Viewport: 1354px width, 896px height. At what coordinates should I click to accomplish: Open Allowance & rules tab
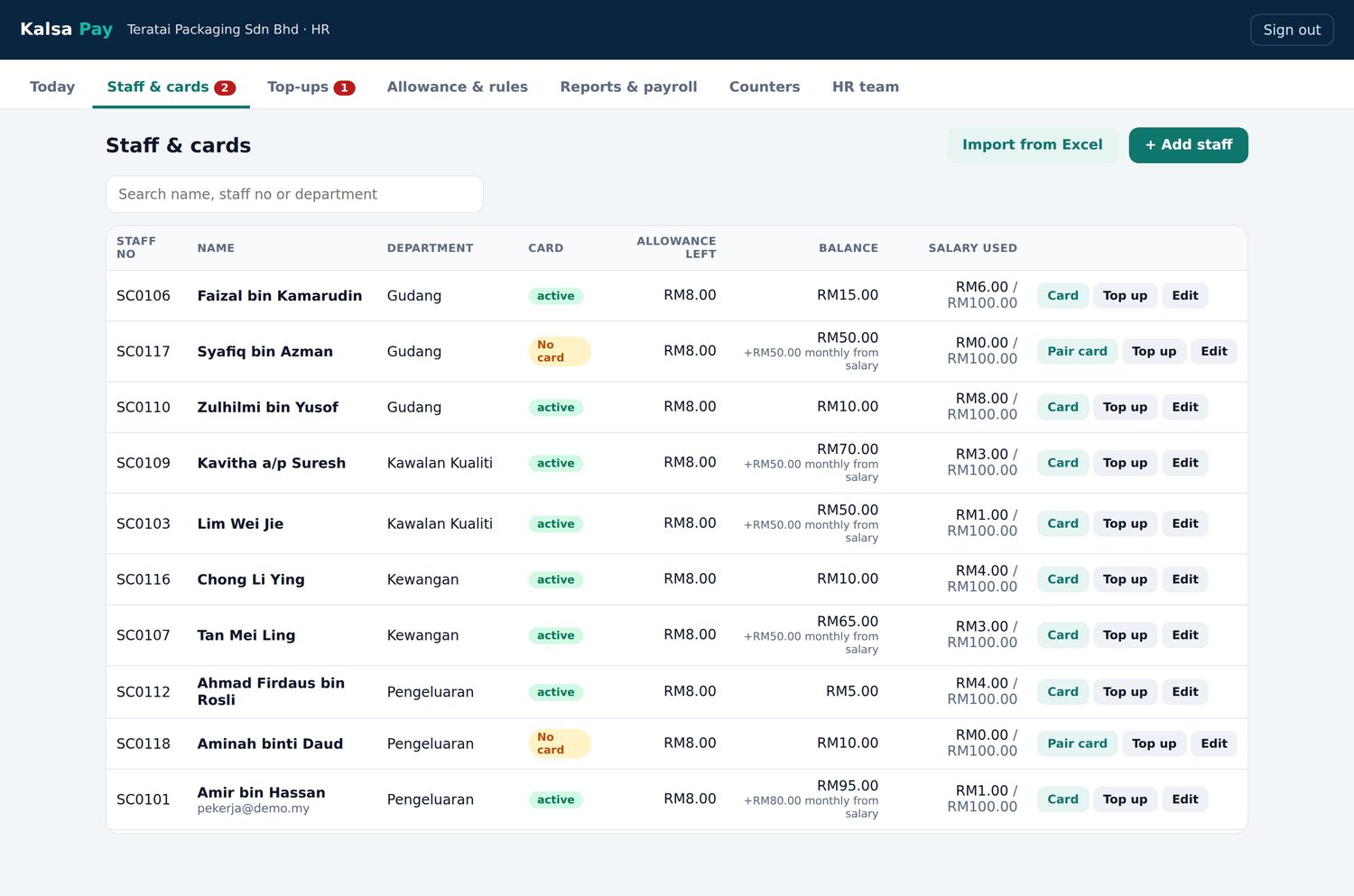(x=457, y=87)
